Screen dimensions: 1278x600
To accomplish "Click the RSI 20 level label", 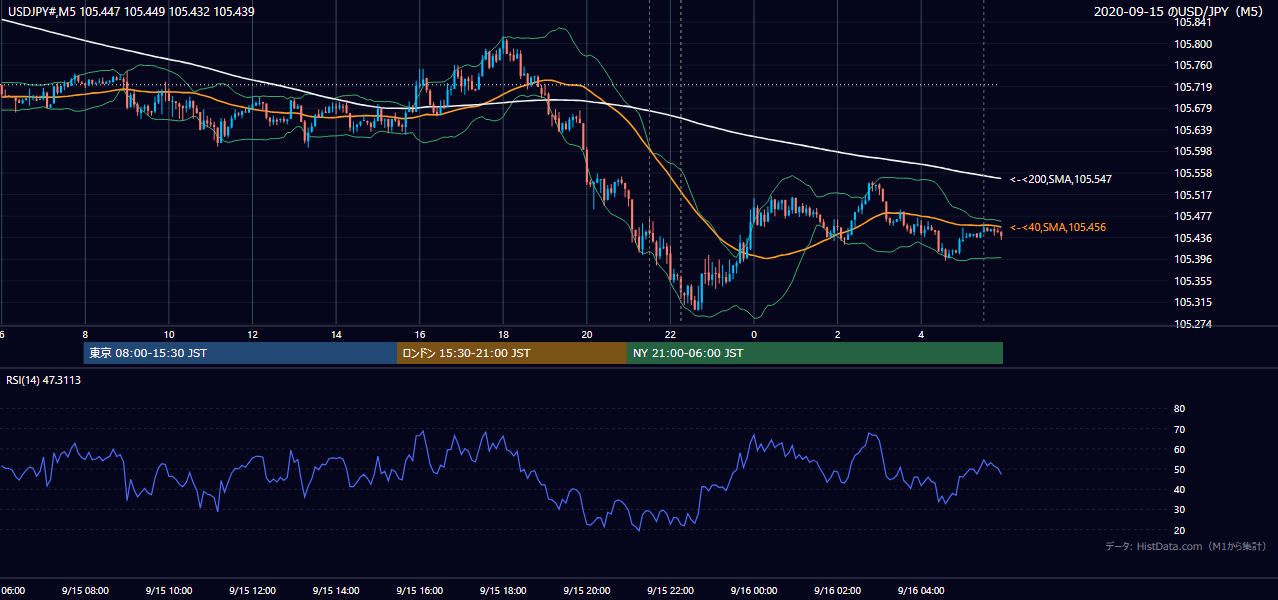I will coord(1179,530).
